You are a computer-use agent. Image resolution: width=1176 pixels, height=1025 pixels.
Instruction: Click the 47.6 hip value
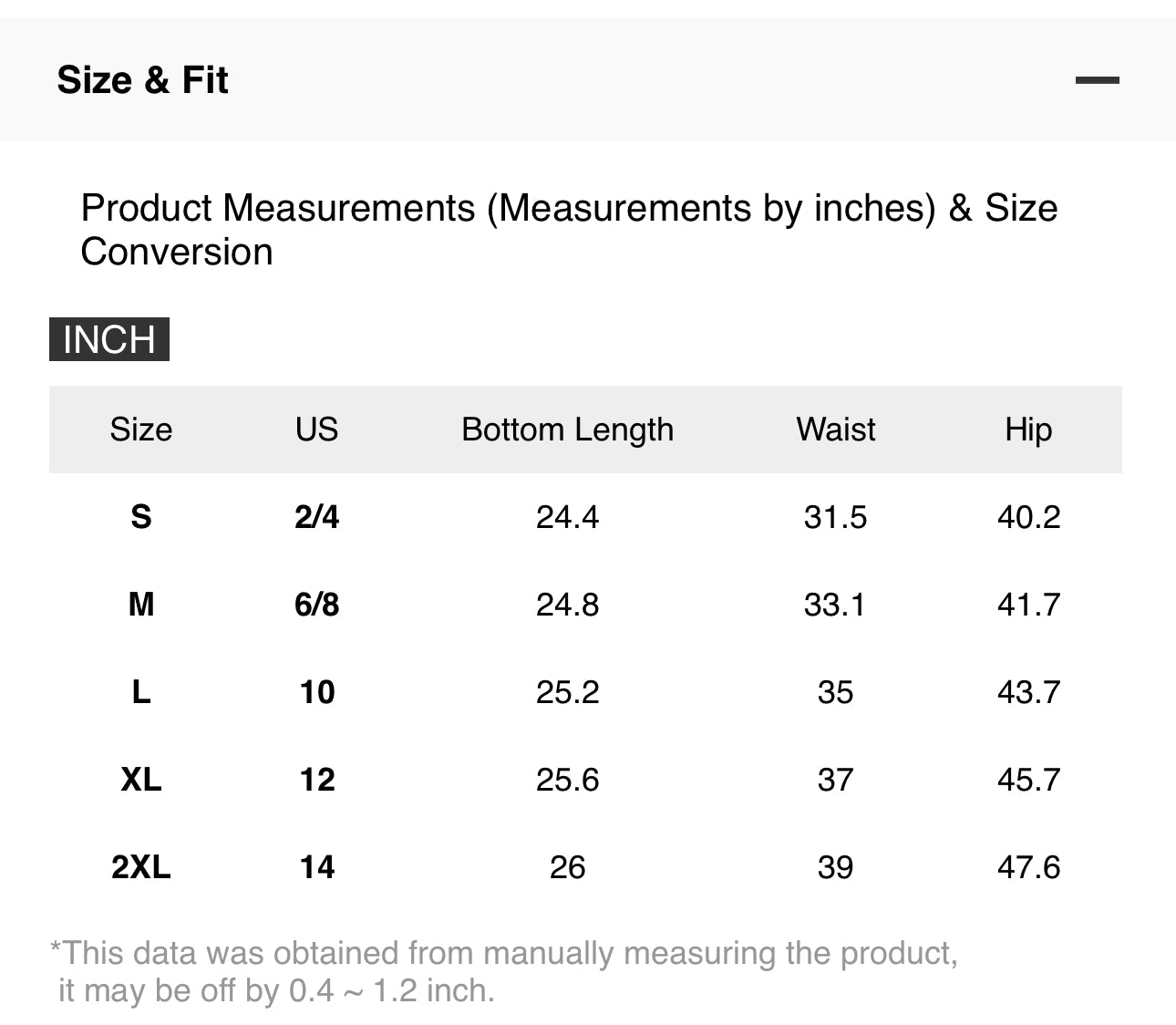(x=1028, y=867)
